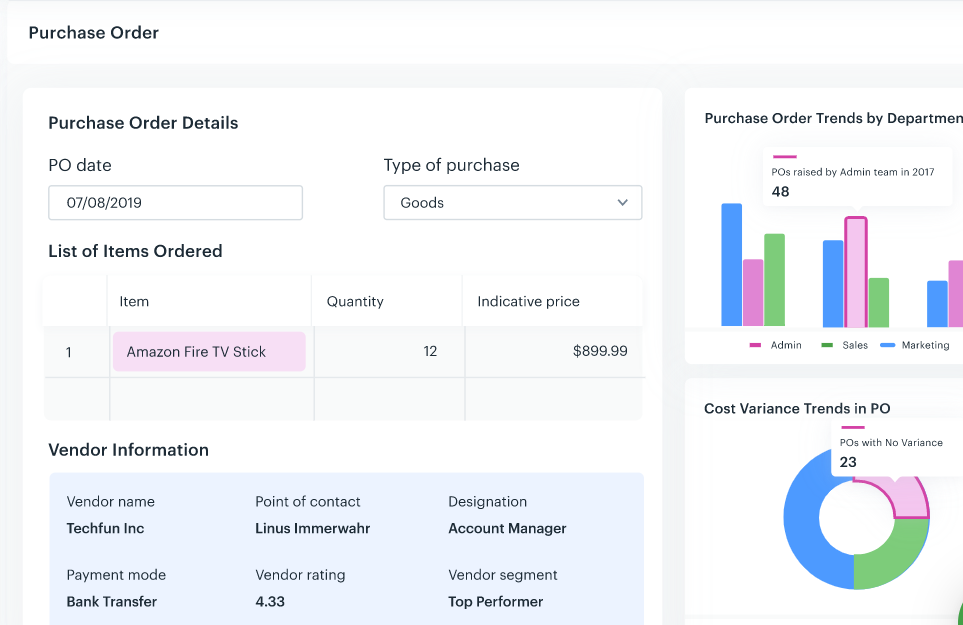Click the PO date input field
The width and height of the screenshot is (963, 625).
(x=175, y=203)
